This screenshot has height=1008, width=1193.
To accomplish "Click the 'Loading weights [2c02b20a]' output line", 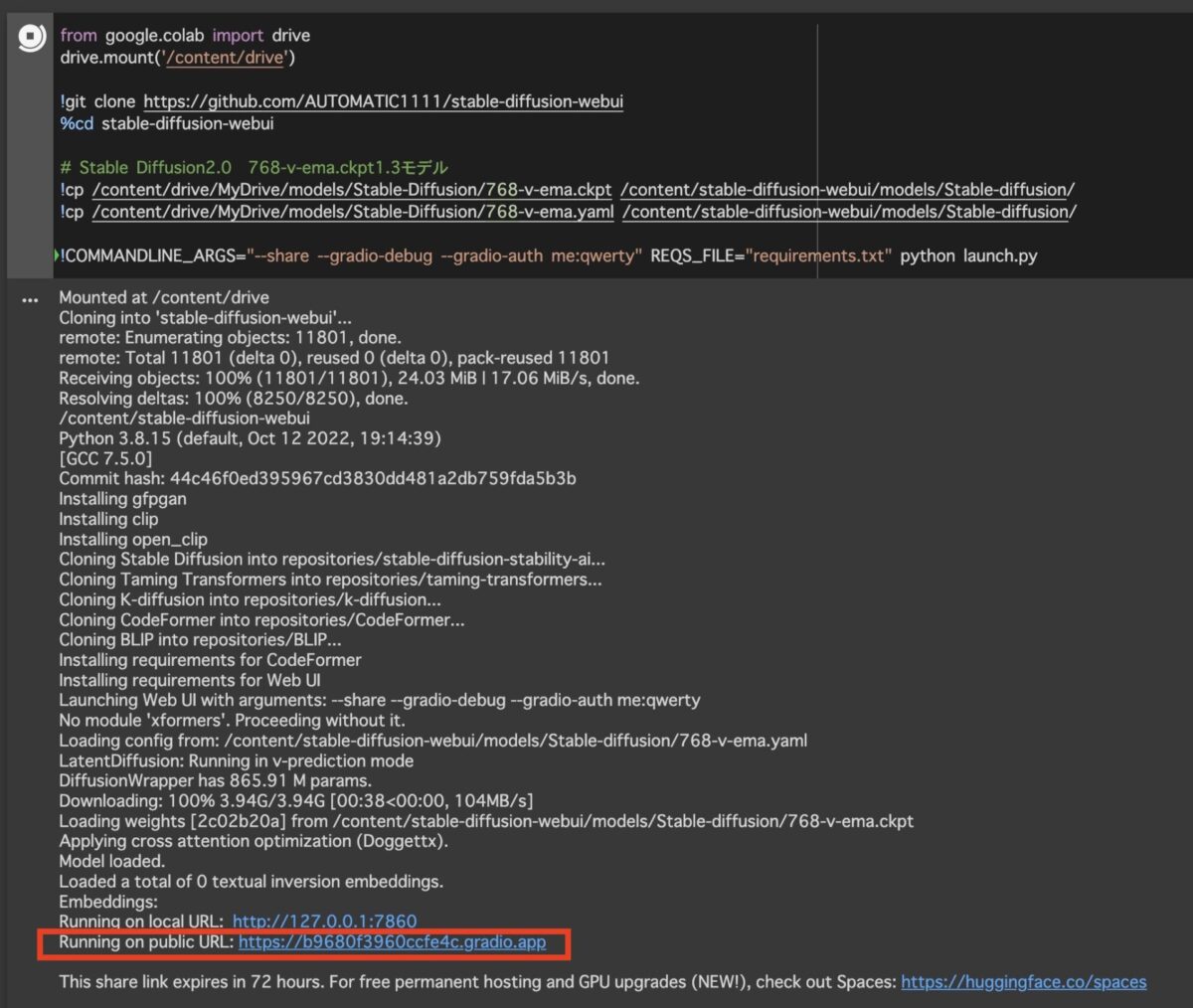I will click(x=486, y=821).
